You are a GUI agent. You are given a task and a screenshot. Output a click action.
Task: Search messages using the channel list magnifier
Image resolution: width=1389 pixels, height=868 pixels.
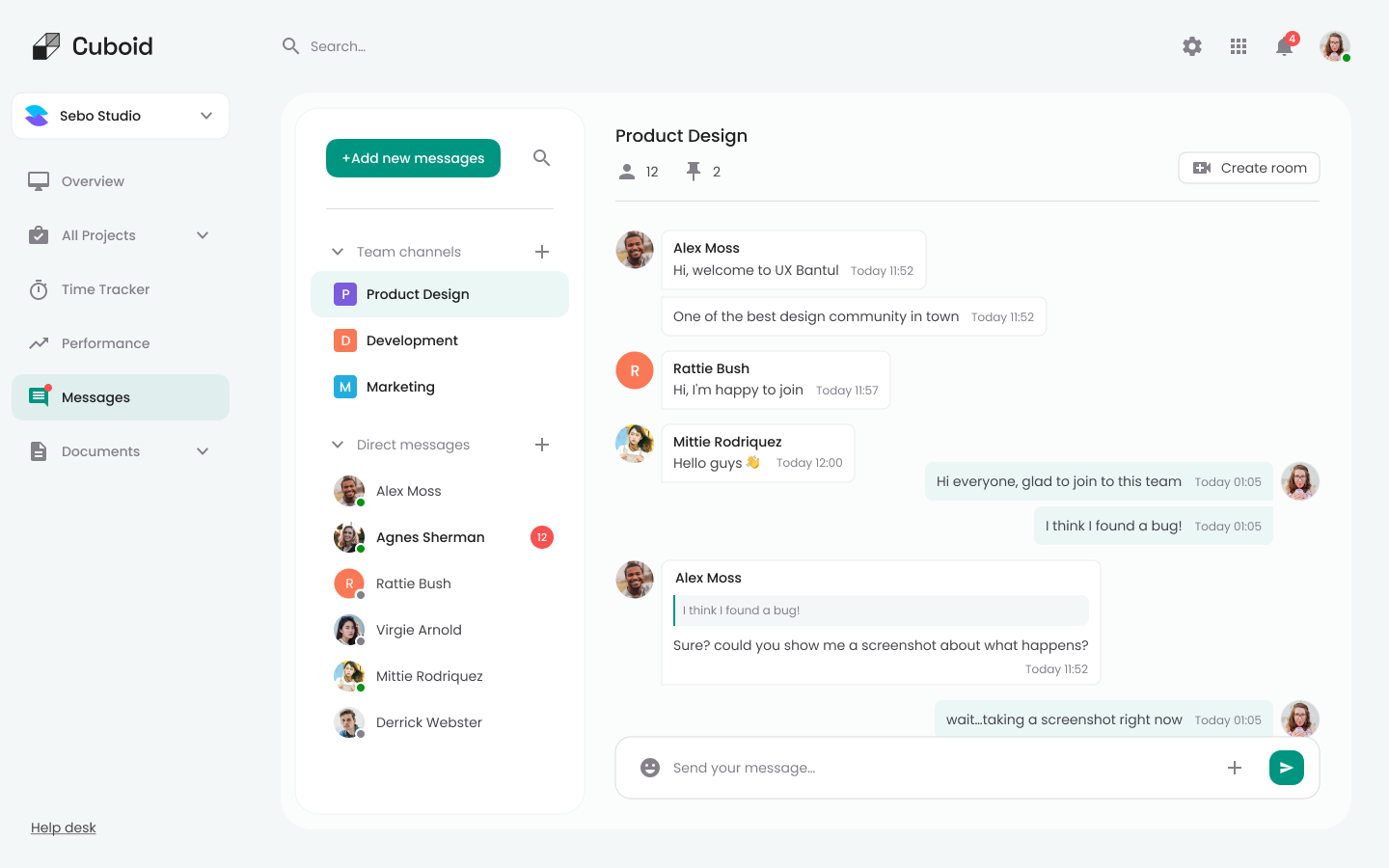(x=542, y=158)
